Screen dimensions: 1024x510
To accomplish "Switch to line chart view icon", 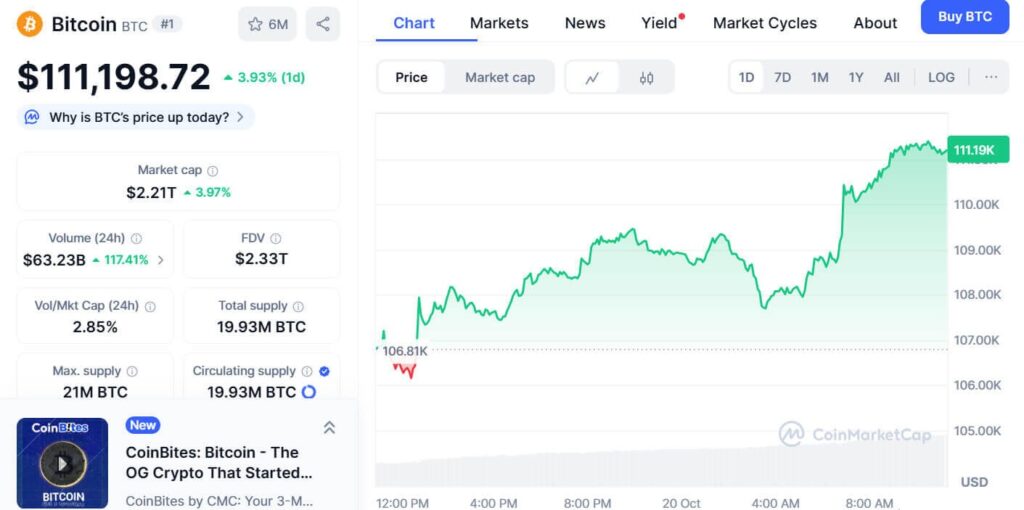I will [592, 77].
